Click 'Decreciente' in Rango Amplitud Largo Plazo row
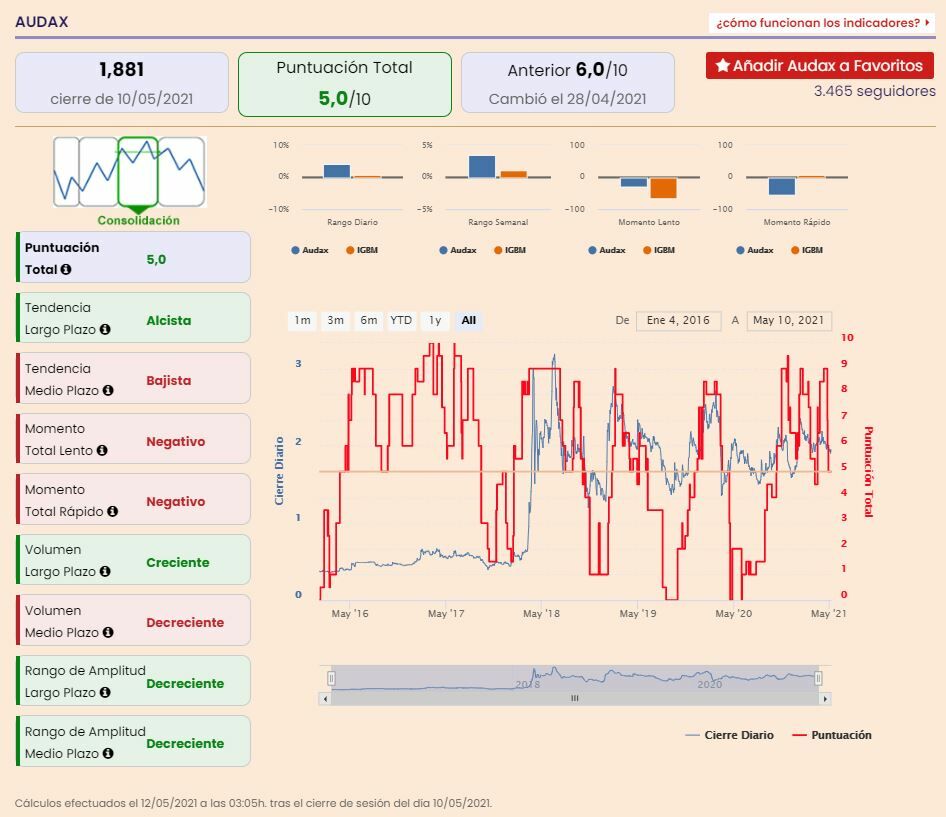 click(185, 684)
